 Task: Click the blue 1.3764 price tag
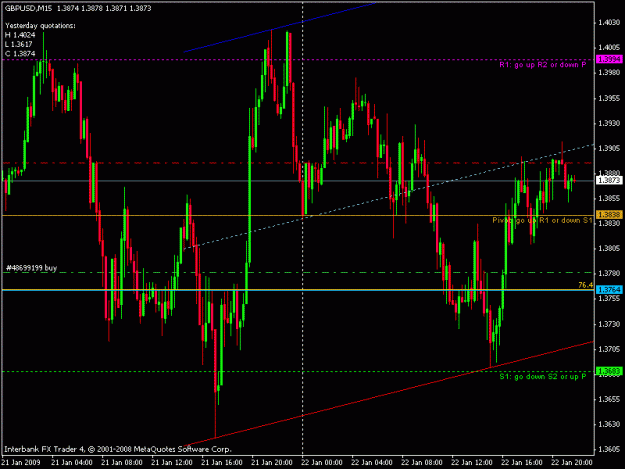[x=609, y=290]
